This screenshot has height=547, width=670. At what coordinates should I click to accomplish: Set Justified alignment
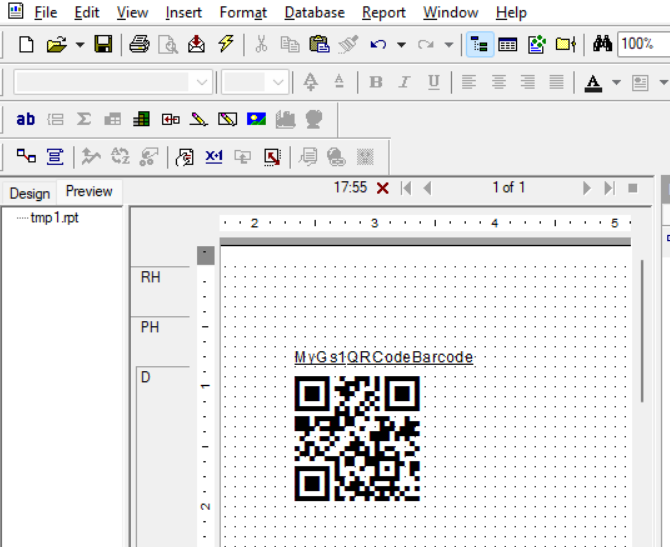click(x=556, y=82)
